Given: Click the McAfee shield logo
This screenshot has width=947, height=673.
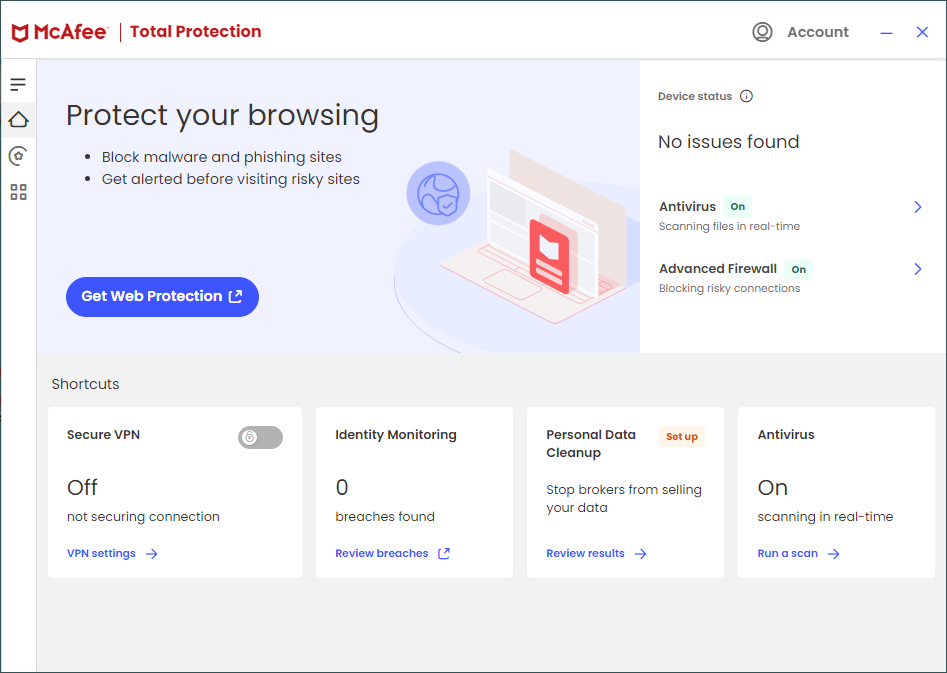Looking at the screenshot, I should point(20,32).
